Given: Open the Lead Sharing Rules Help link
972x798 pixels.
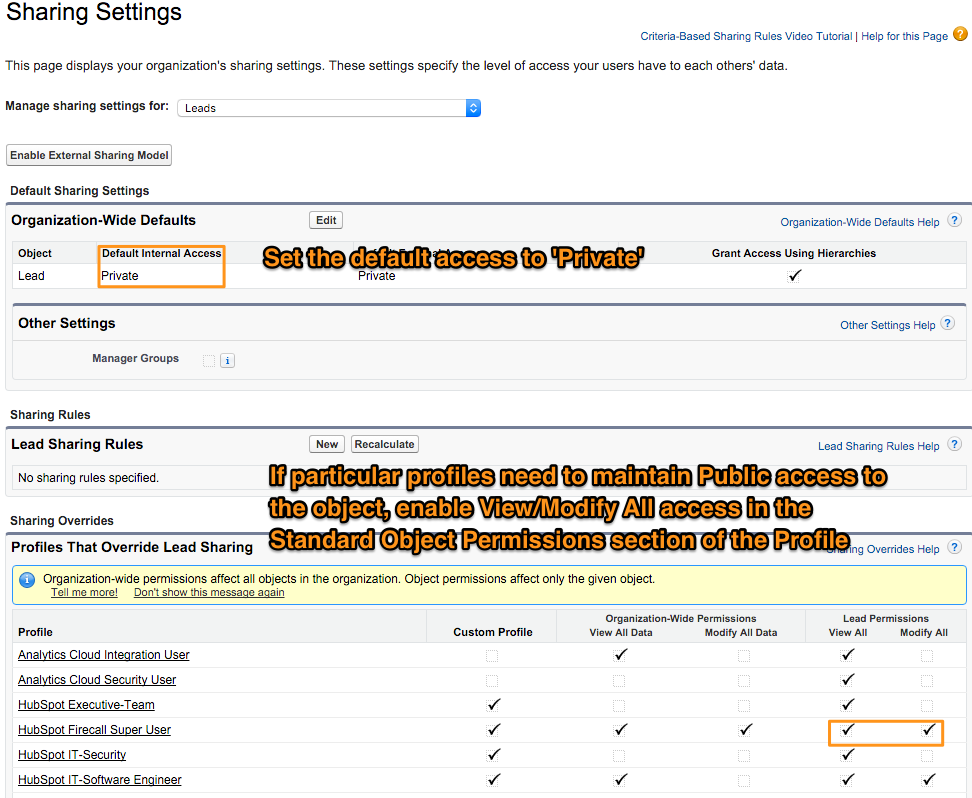Looking at the screenshot, I should click(878, 446).
